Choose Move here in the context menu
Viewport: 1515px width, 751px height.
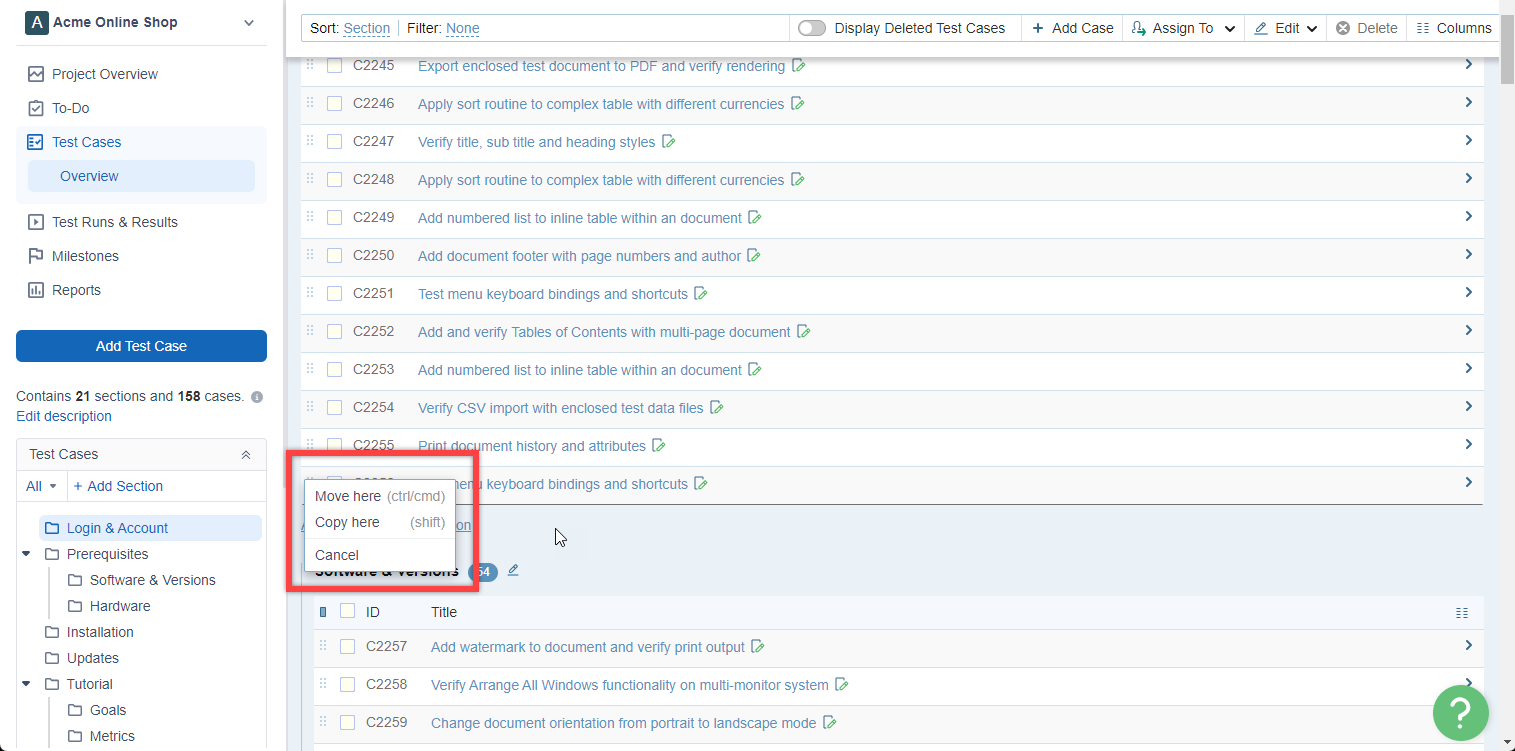[x=348, y=496]
